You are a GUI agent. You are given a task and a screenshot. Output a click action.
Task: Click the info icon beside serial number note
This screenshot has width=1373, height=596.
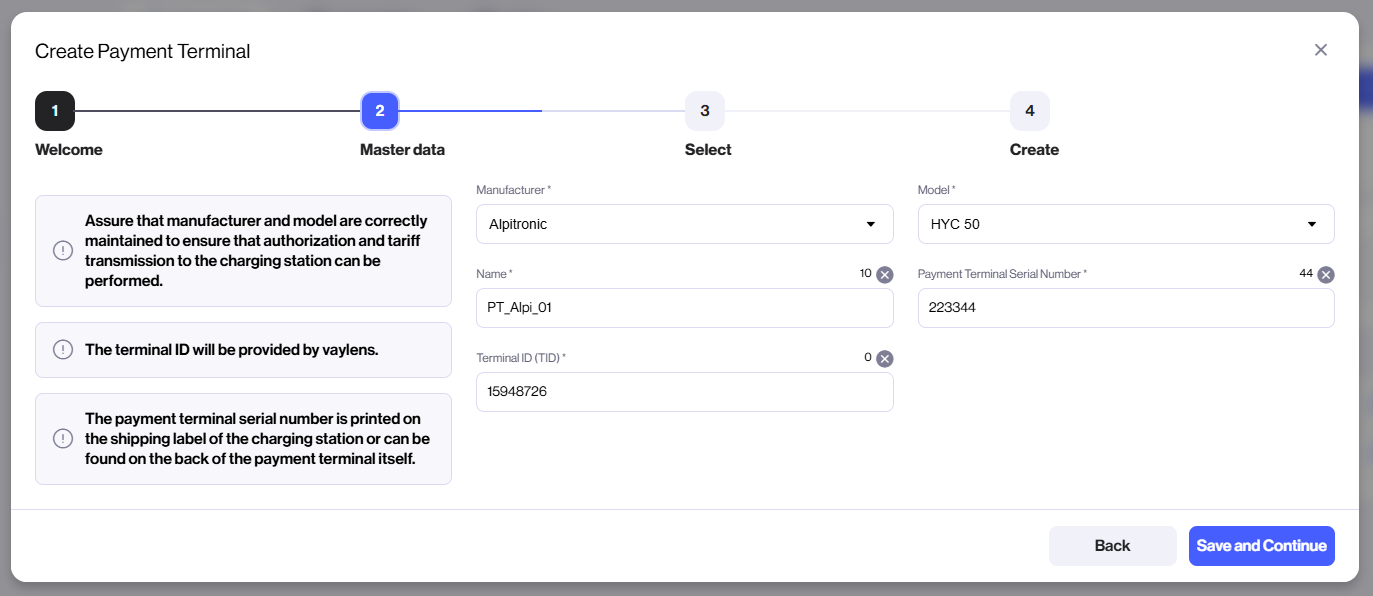[63, 439]
